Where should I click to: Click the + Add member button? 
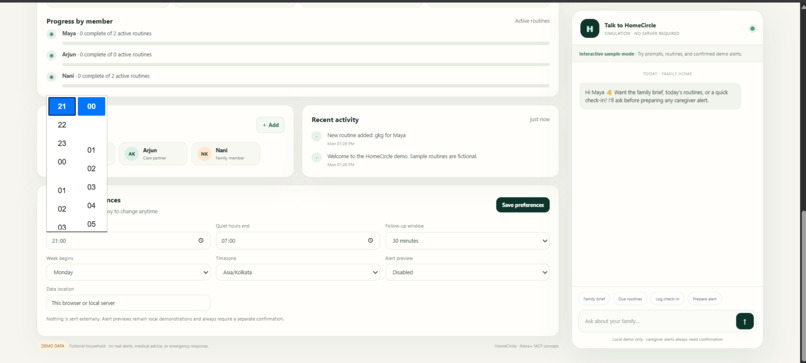[x=270, y=125]
